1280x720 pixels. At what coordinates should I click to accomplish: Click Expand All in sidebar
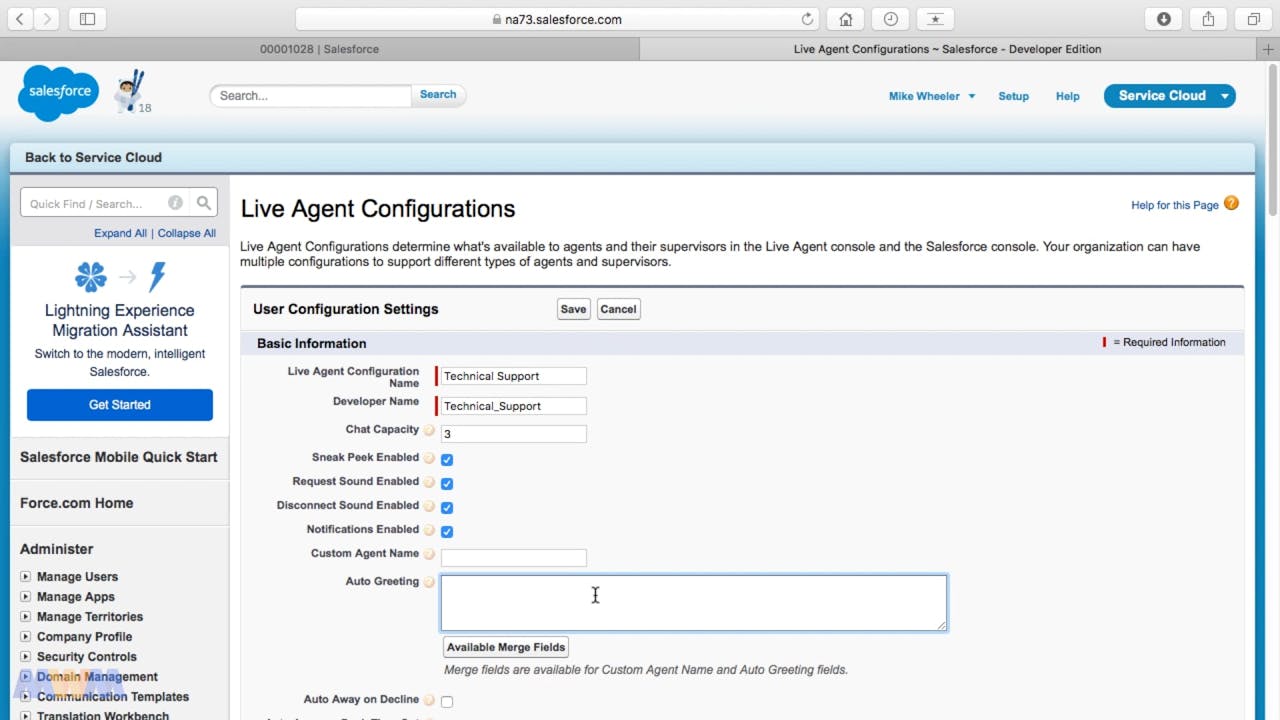point(120,233)
